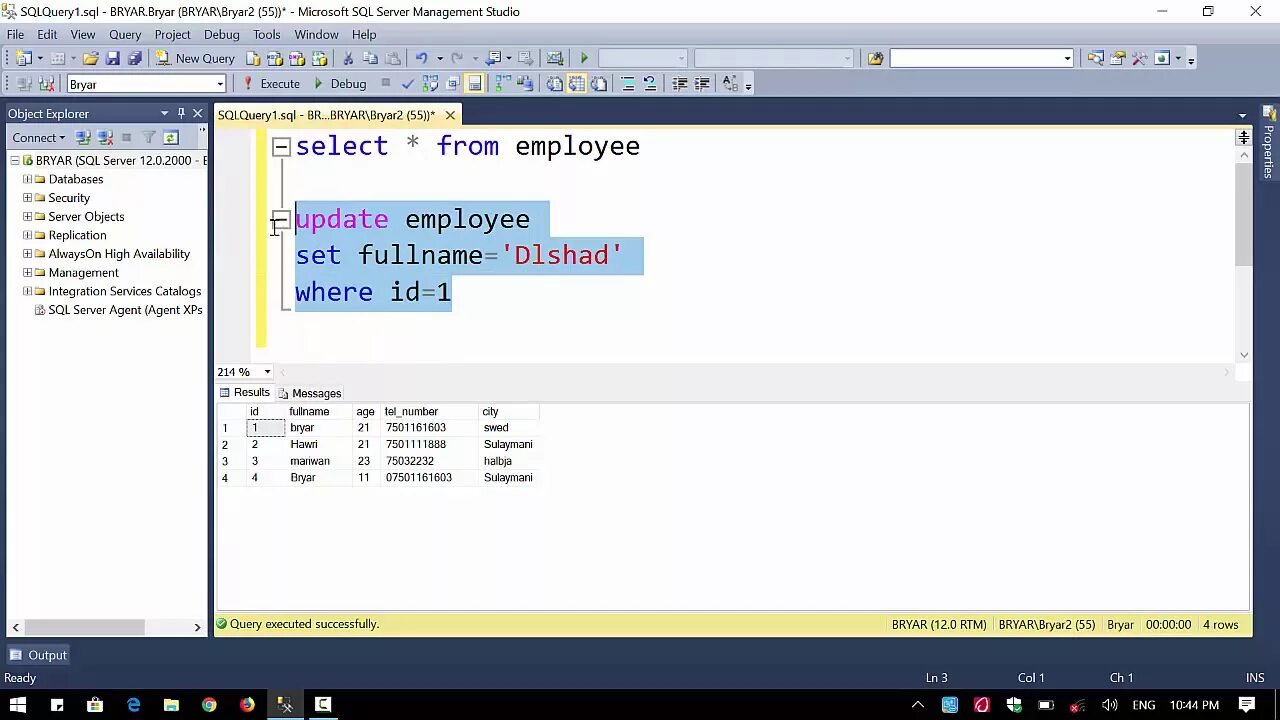1280x720 pixels.
Task: Click the editor vertical scrollbar thumb
Action: click(1243, 215)
